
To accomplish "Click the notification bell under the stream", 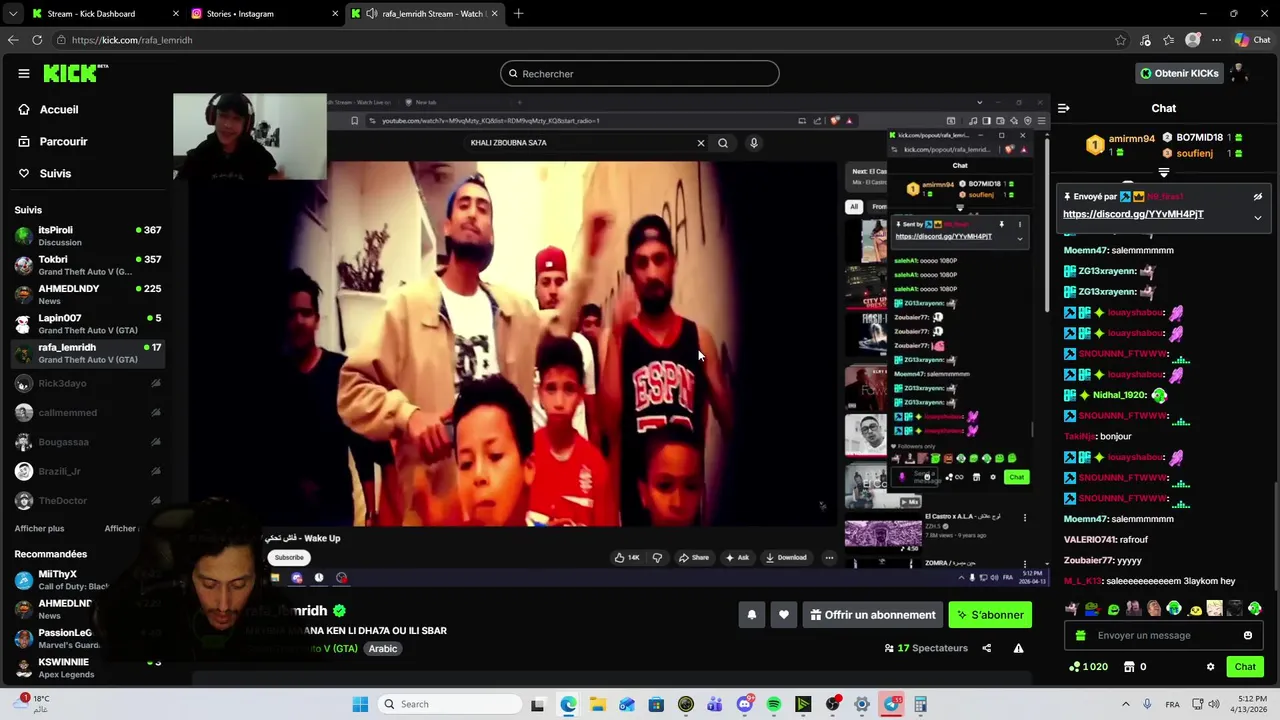I will pos(751,615).
